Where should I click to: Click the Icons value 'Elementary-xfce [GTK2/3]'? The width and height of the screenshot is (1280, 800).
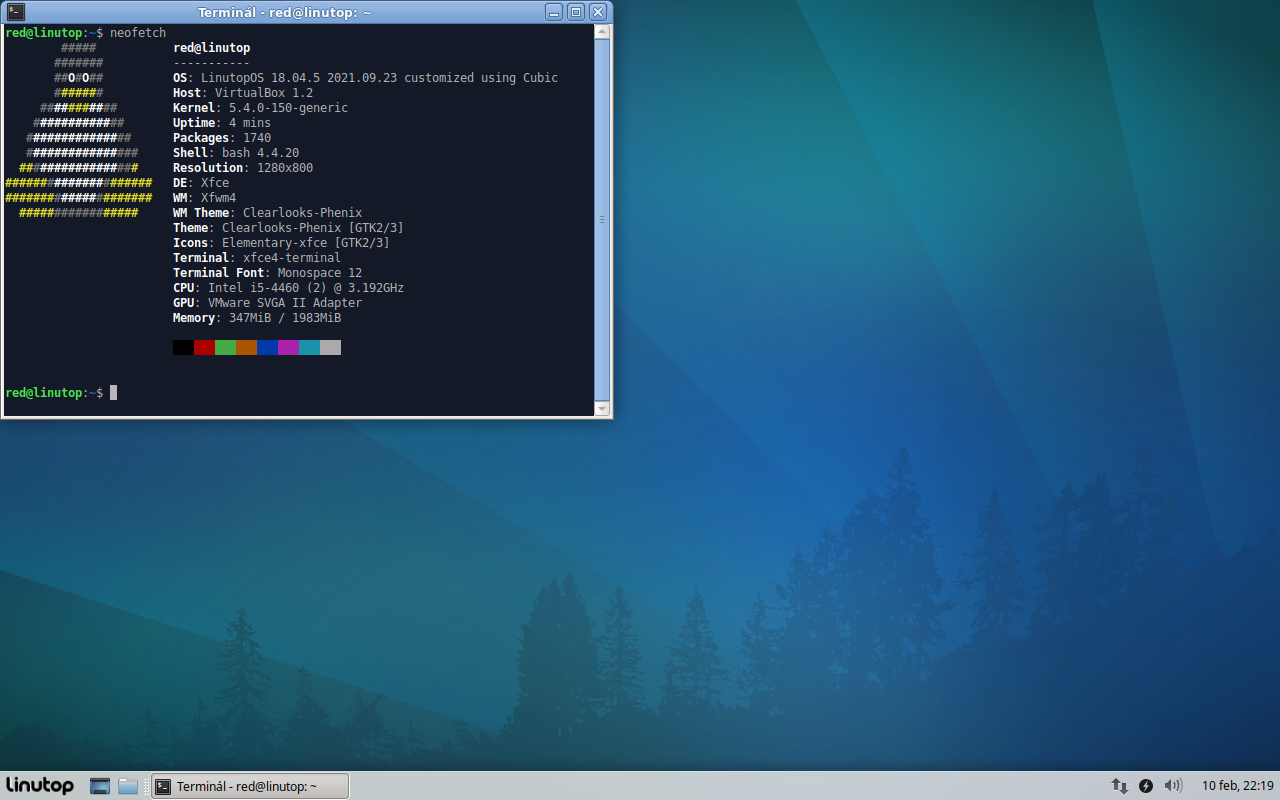(306, 243)
